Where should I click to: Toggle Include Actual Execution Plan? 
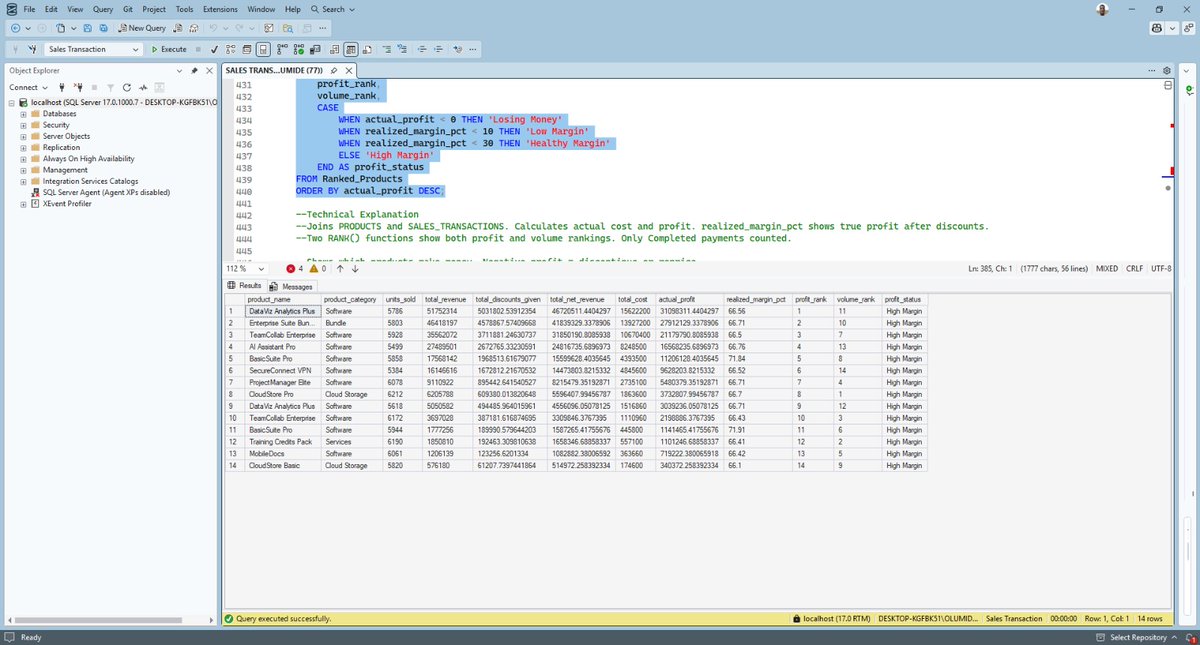(x=282, y=49)
